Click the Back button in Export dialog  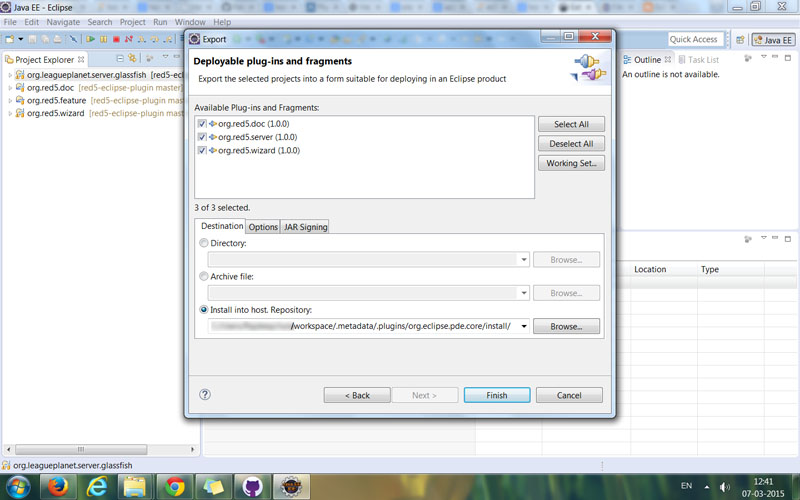pyautogui.click(x=357, y=395)
